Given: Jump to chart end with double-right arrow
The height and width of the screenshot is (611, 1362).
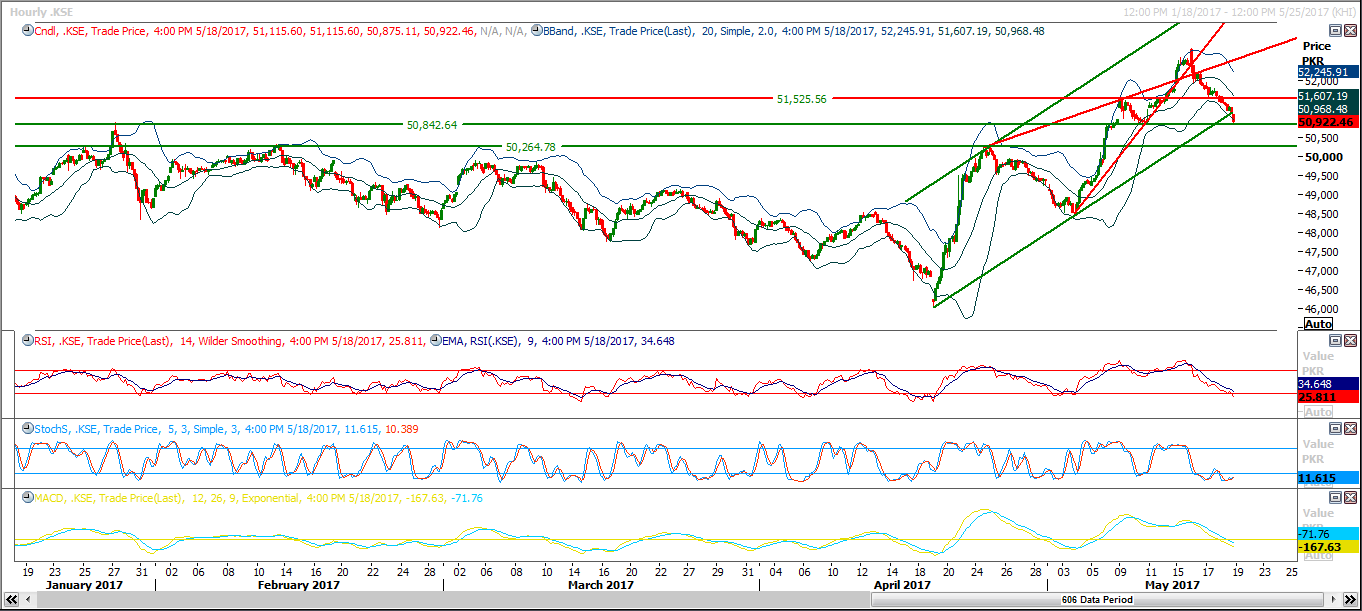Looking at the screenshot, I should (1350, 600).
